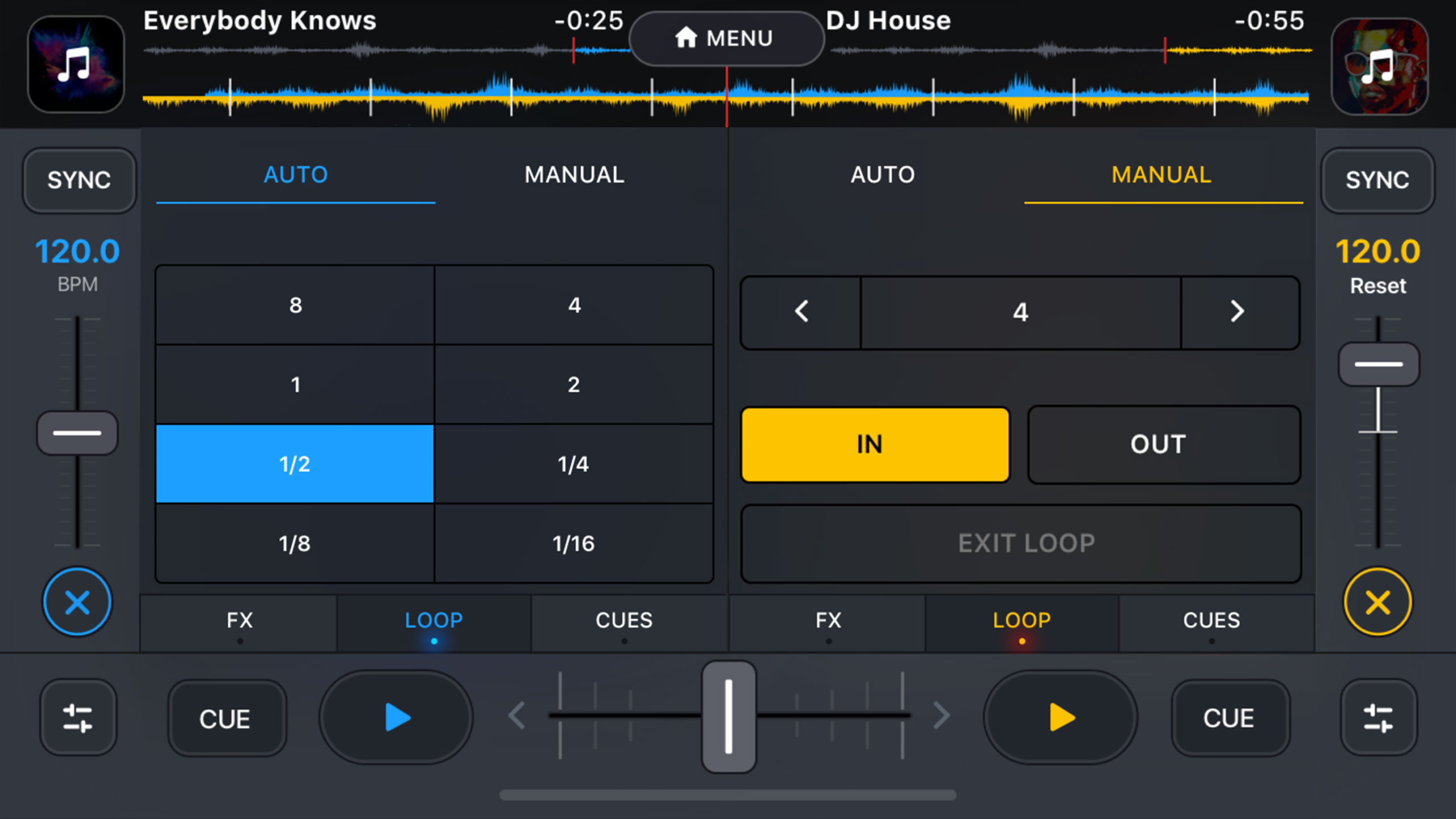The image size is (1456, 819).
Task: Set auto loop length to 1/4 beat
Action: click(574, 464)
